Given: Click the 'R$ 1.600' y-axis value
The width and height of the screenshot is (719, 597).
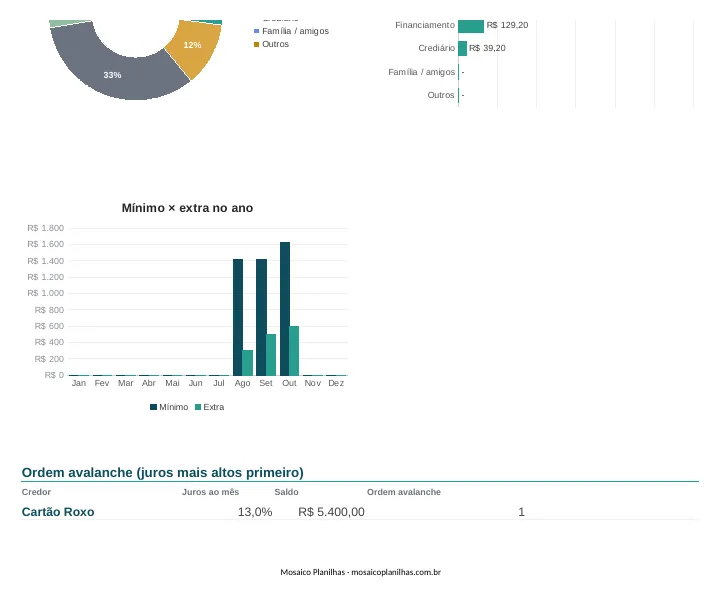Looking at the screenshot, I should click(45, 244).
